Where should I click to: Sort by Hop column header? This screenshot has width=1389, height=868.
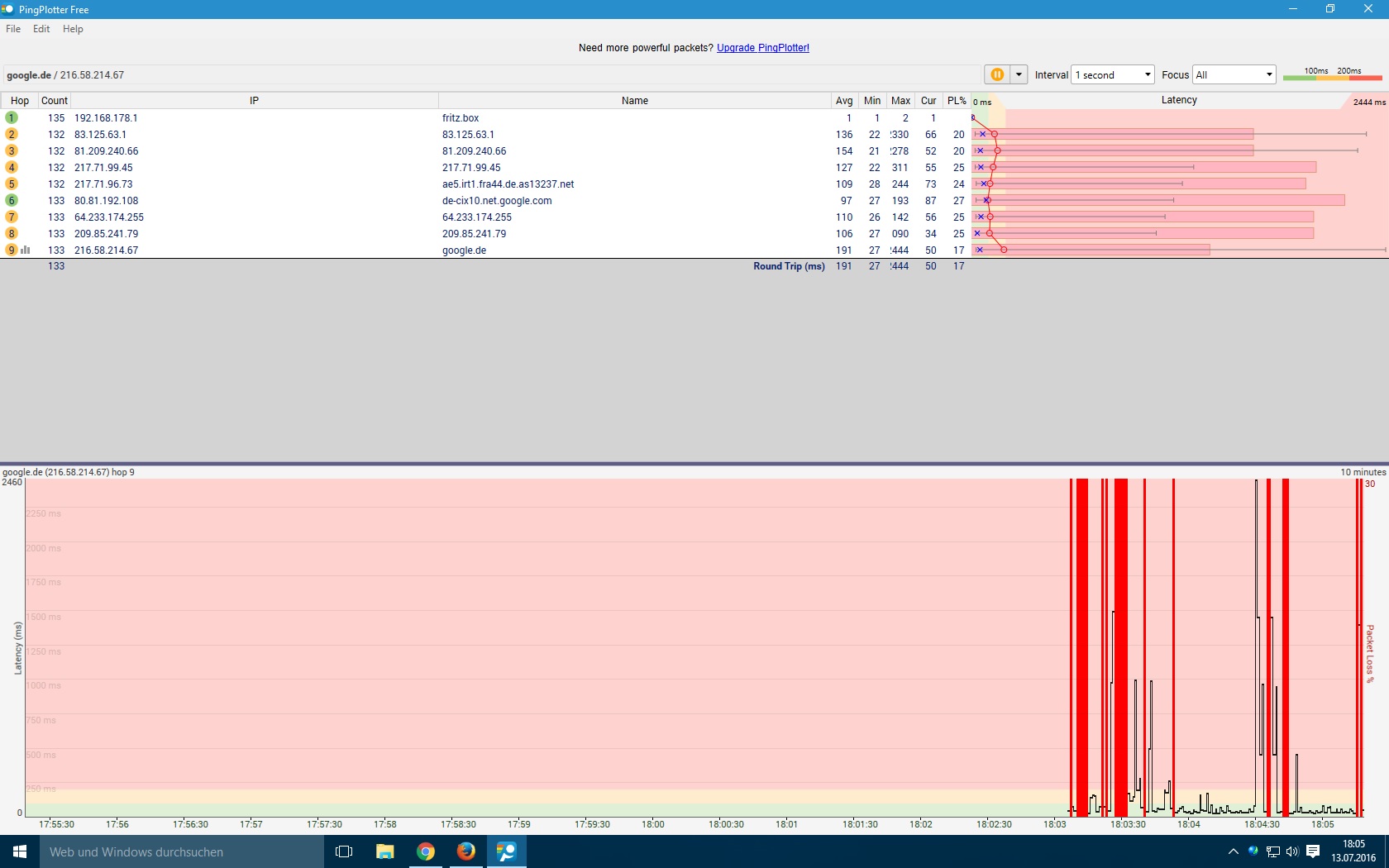pyautogui.click(x=20, y=101)
